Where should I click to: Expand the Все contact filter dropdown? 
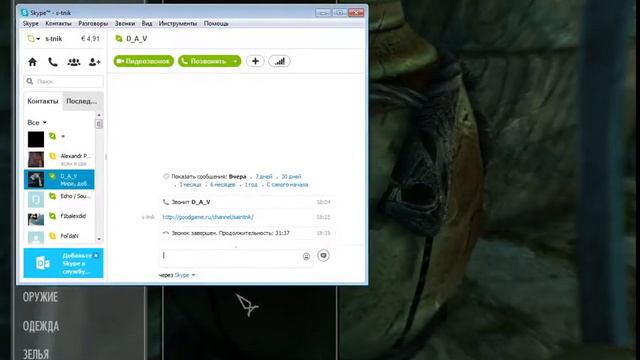[37, 122]
